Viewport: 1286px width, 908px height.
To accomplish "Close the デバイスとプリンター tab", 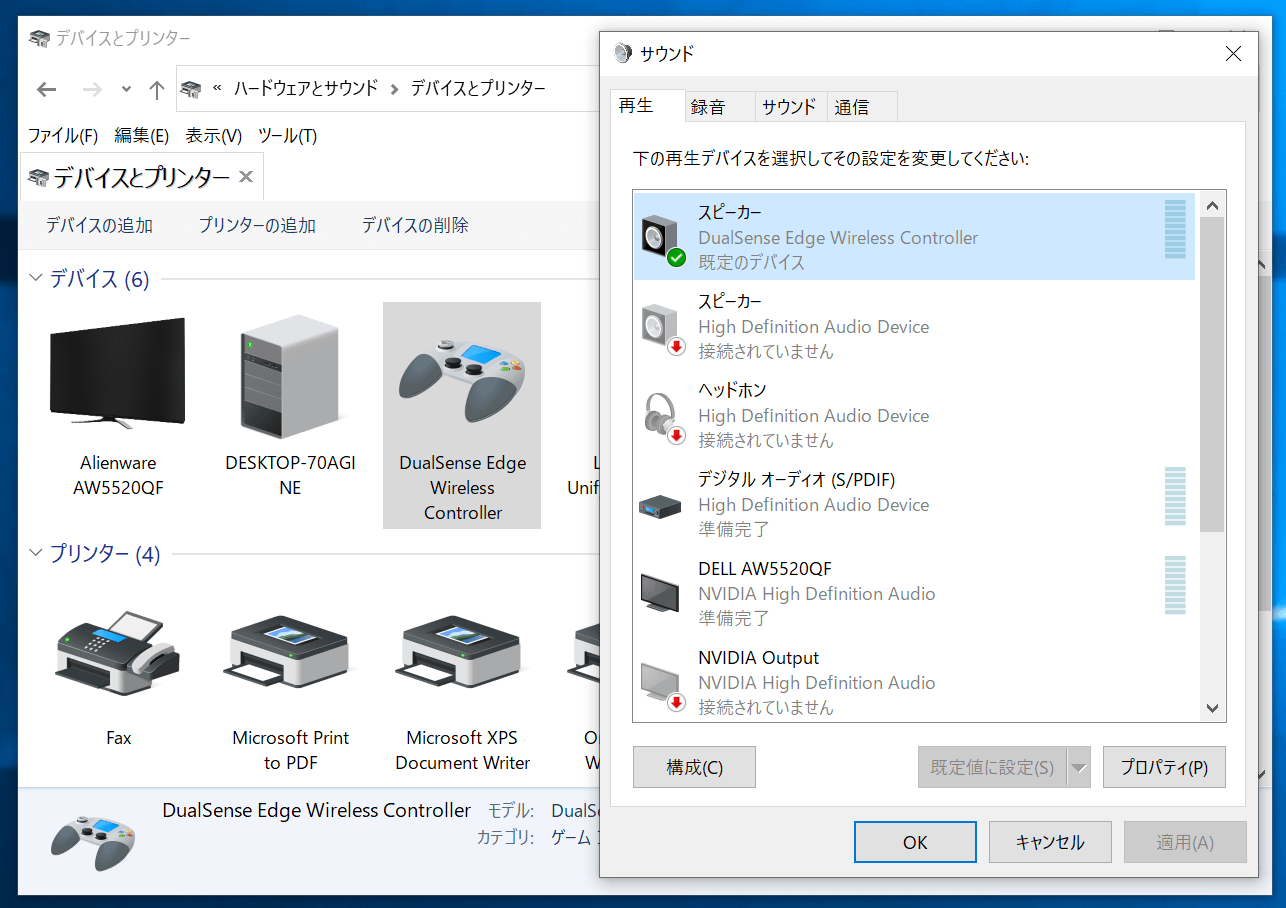I will pyautogui.click(x=246, y=178).
